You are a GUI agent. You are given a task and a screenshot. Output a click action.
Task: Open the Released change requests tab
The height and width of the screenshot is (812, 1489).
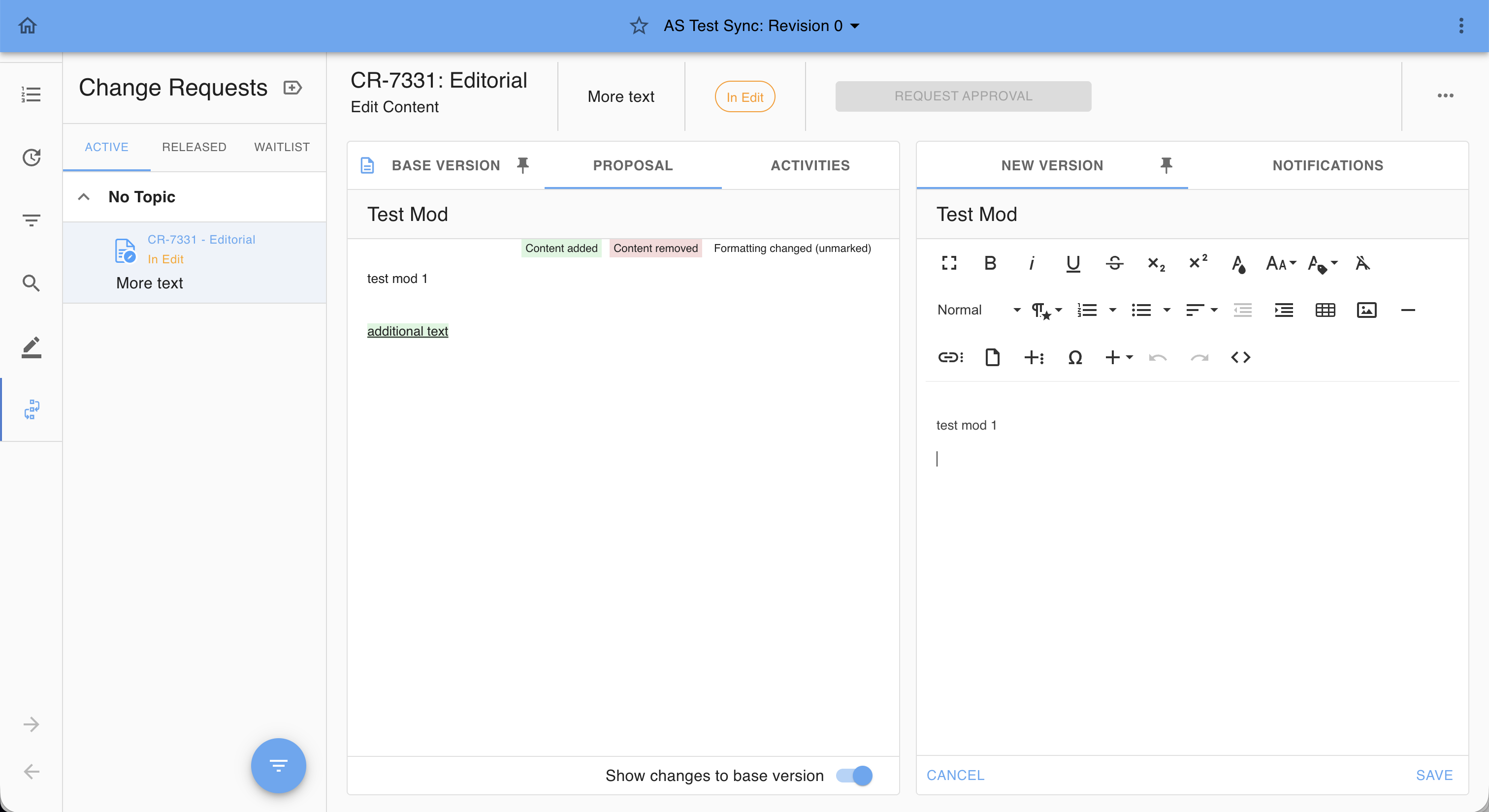(x=194, y=147)
